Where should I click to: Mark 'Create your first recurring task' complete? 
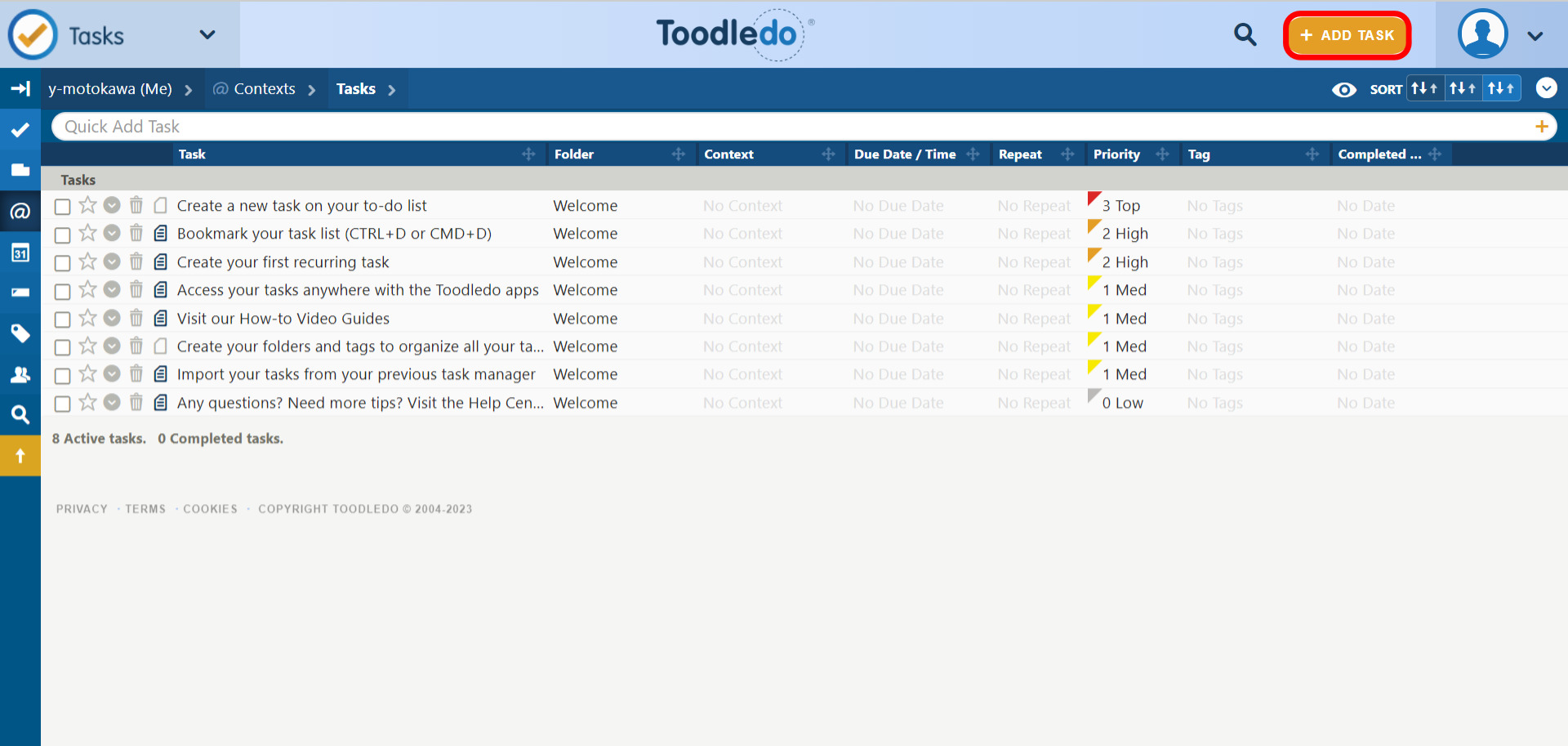(x=62, y=262)
